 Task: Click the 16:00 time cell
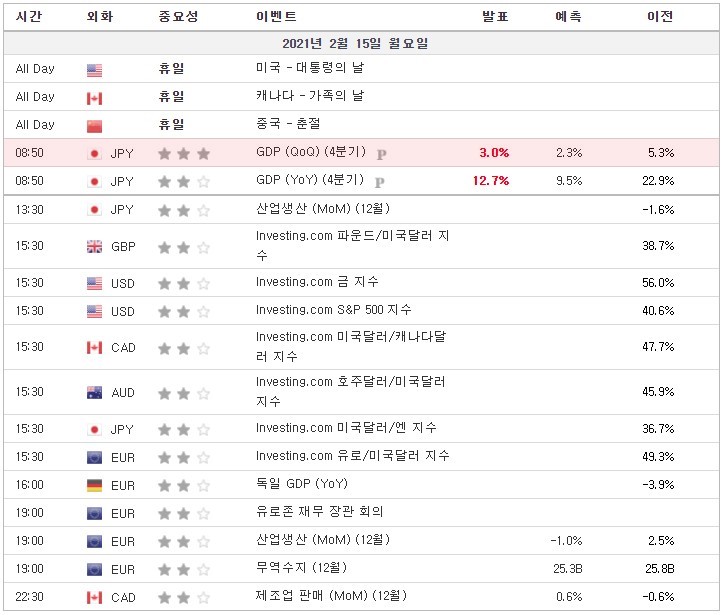pos(30,485)
